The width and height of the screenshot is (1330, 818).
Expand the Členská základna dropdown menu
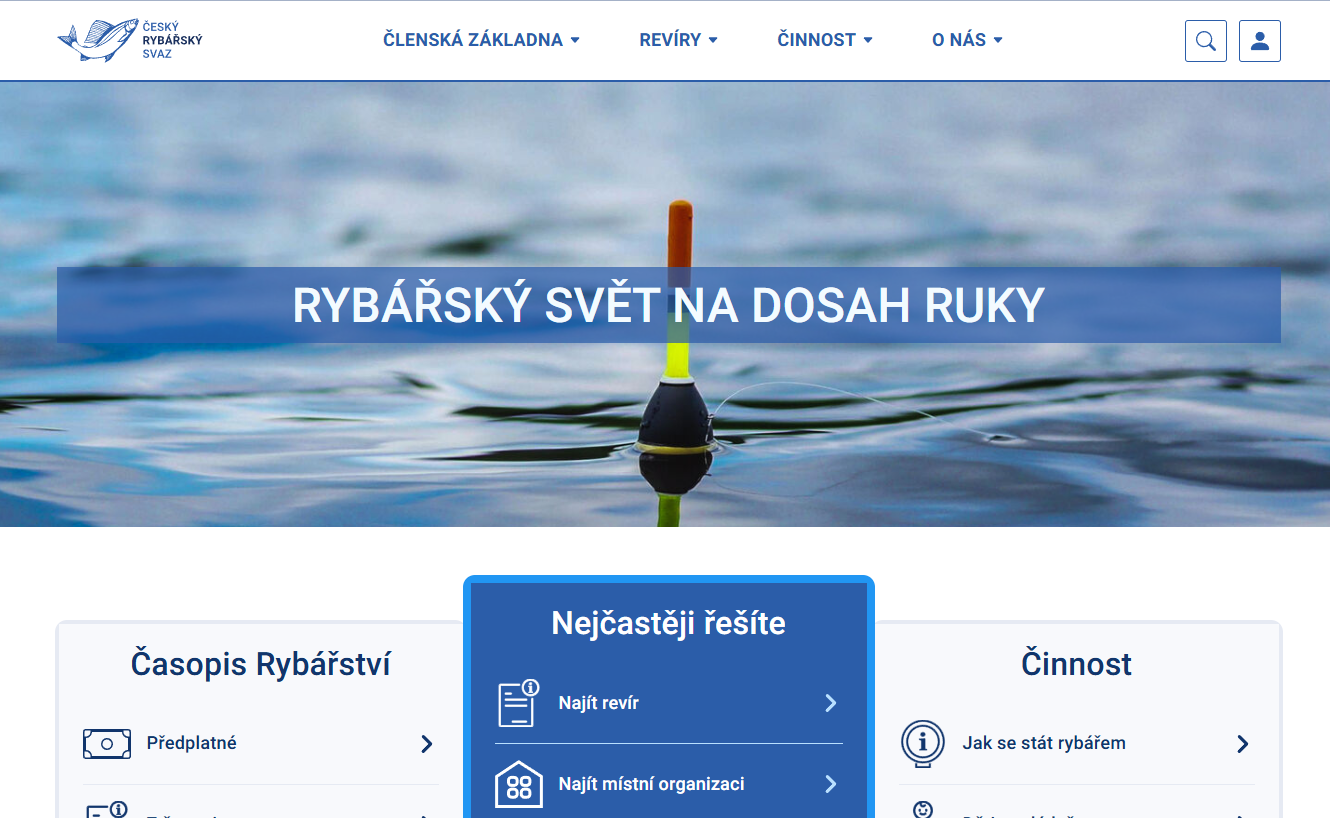481,40
